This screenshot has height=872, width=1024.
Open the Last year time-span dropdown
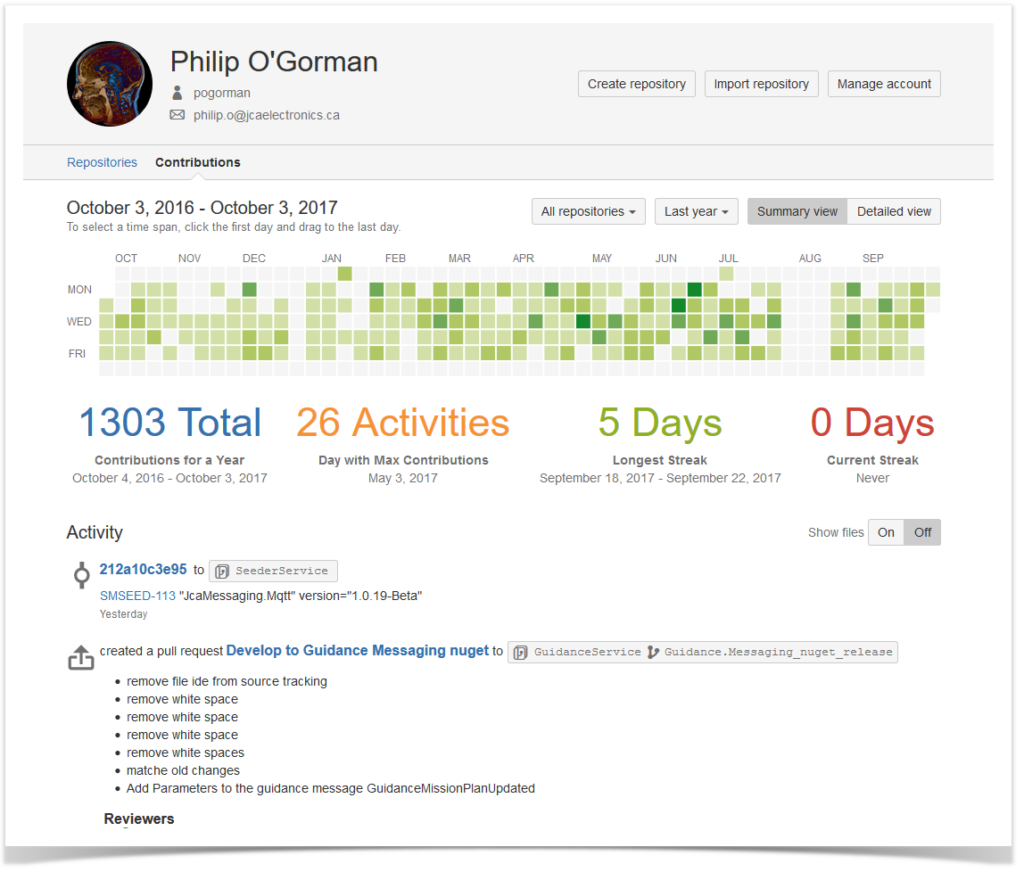[x=696, y=211]
